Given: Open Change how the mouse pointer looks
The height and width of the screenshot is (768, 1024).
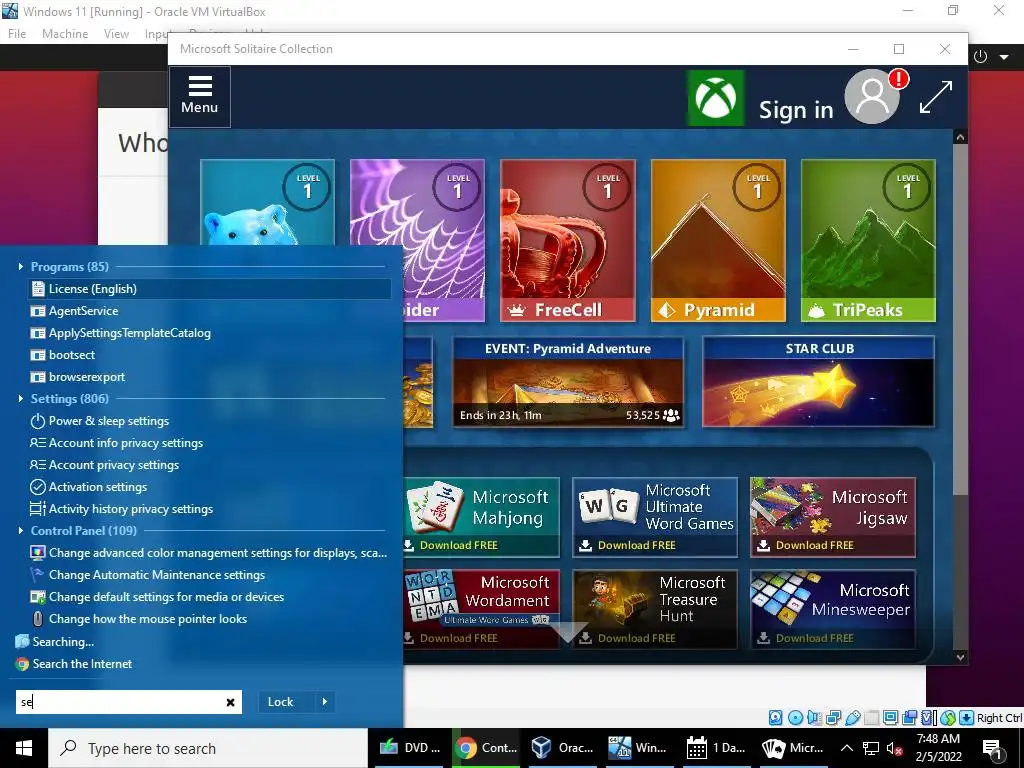Looking at the screenshot, I should tap(210, 619).
